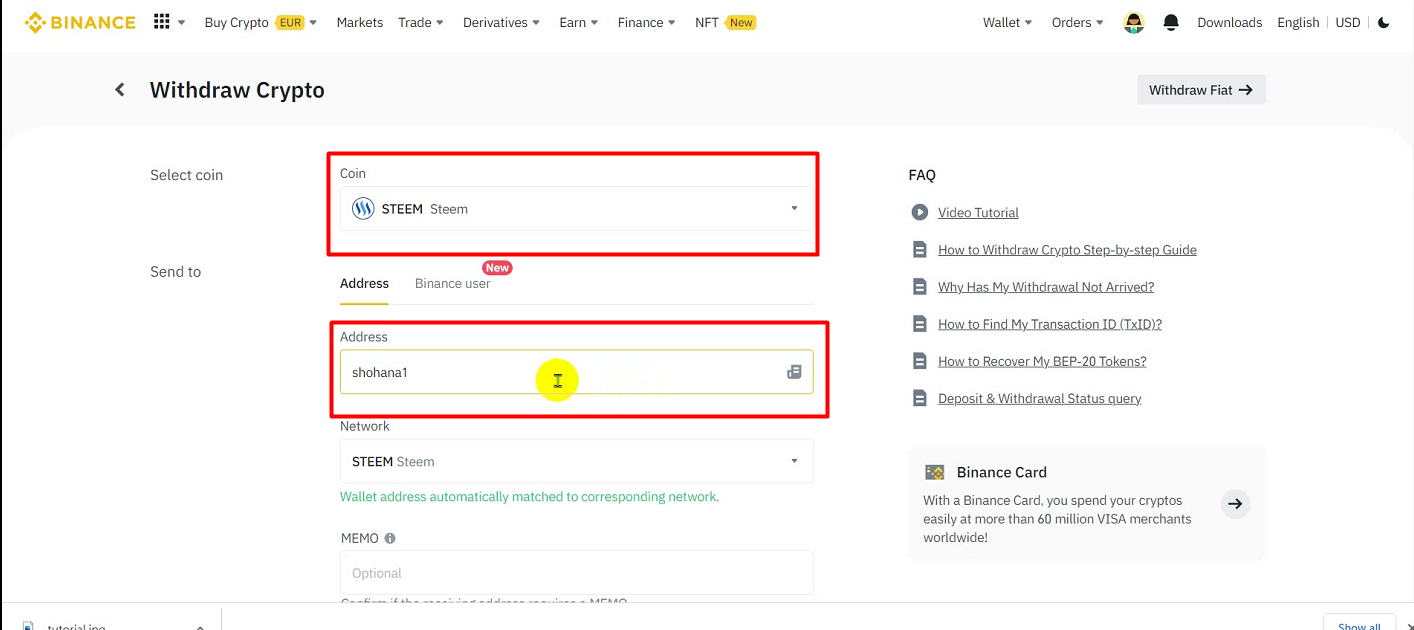The height and width of the screenshot is (630, 1414).
Task: Open the Downloads menu item
Action: click(1229, 22)
